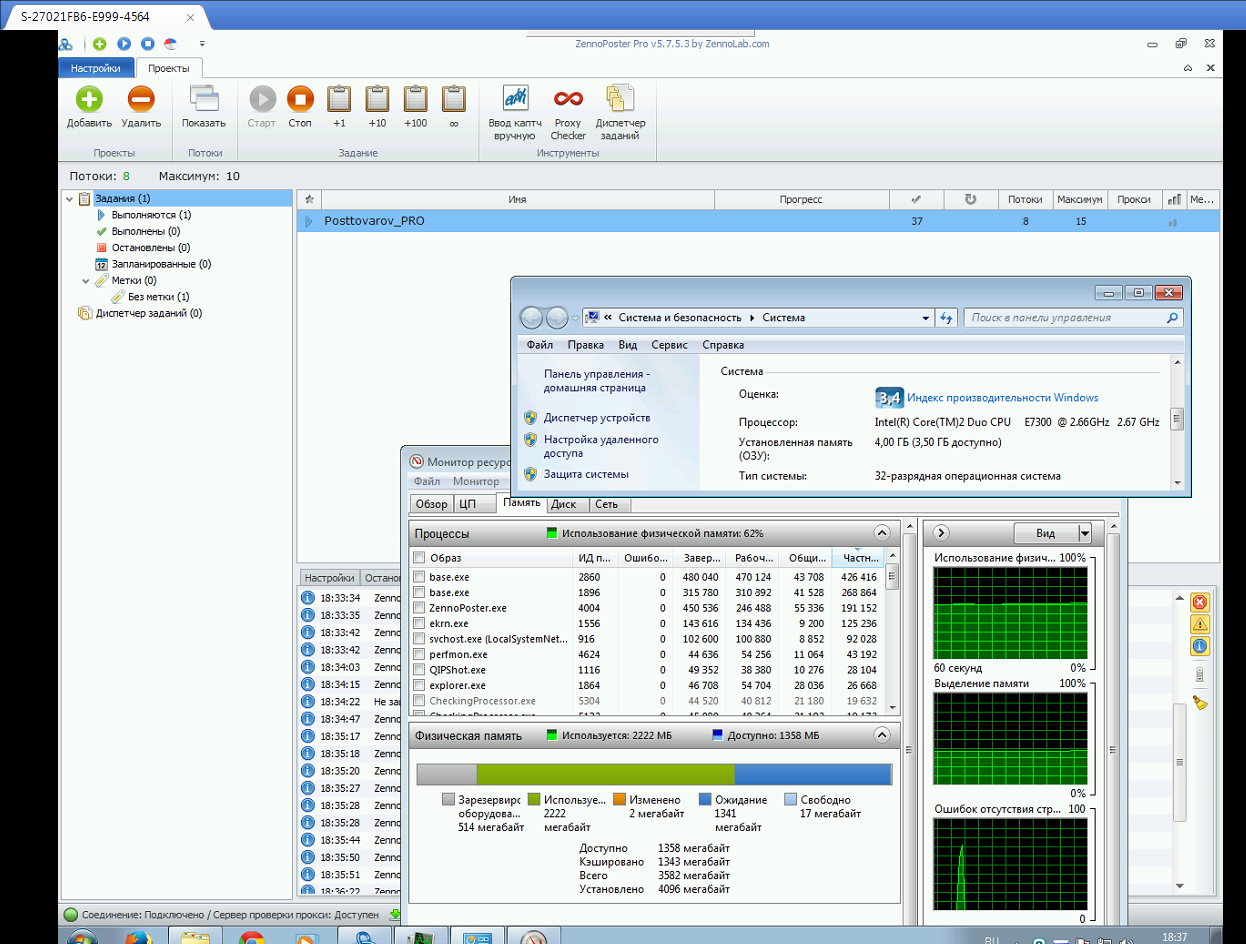Viewport: 1246px width, 944px height.
Task: Click the Поиск в панели управления field
Action: 1074,318
